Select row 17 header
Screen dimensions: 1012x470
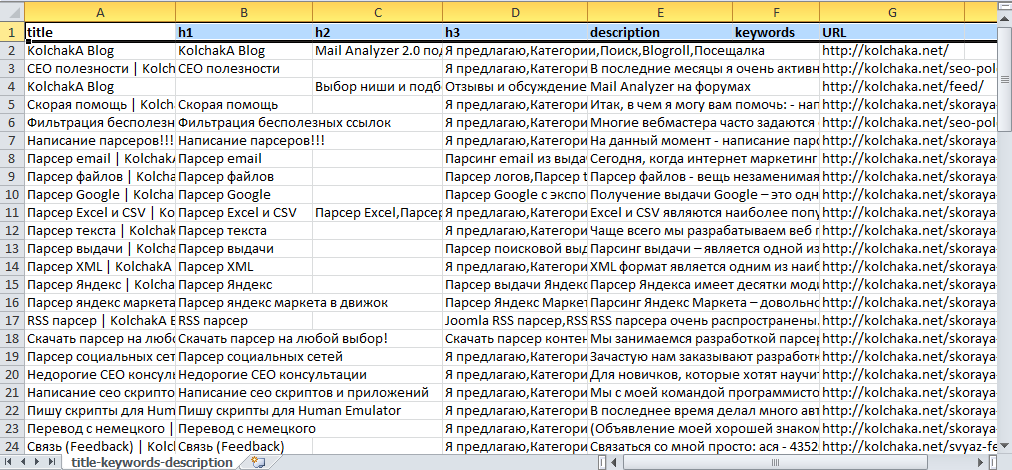(12, 320)
